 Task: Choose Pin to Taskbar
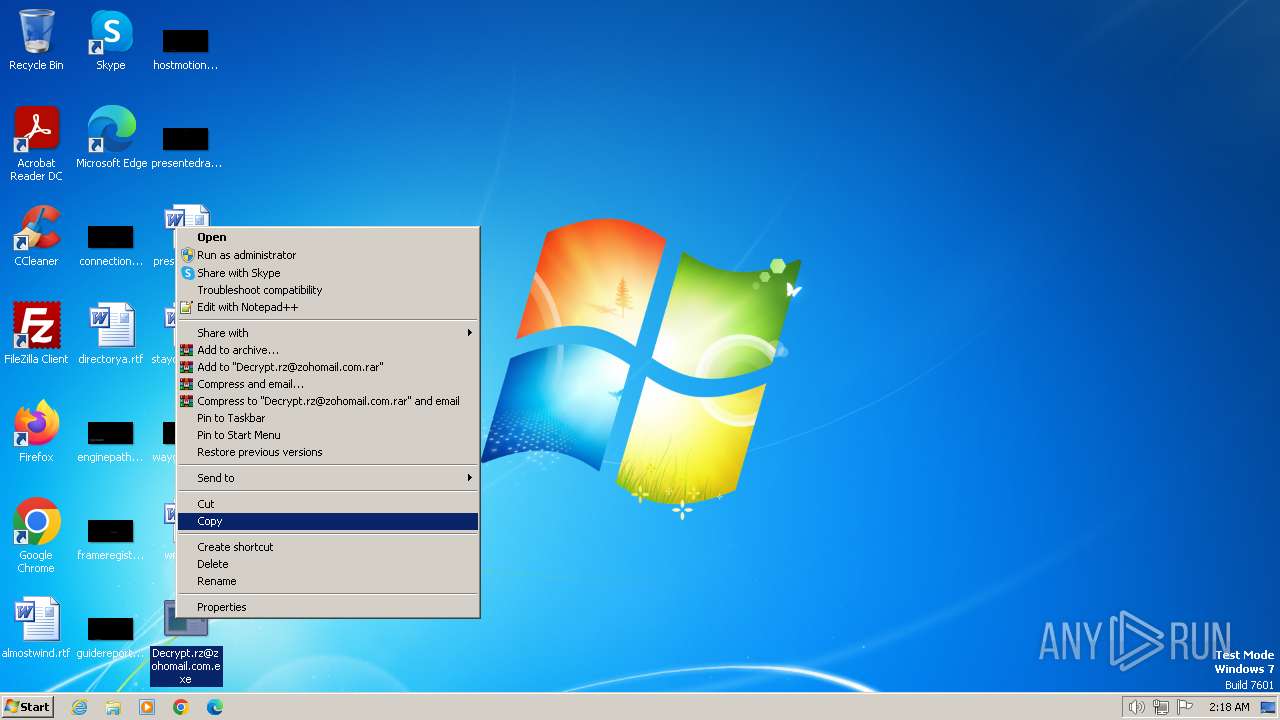(328, 418)
